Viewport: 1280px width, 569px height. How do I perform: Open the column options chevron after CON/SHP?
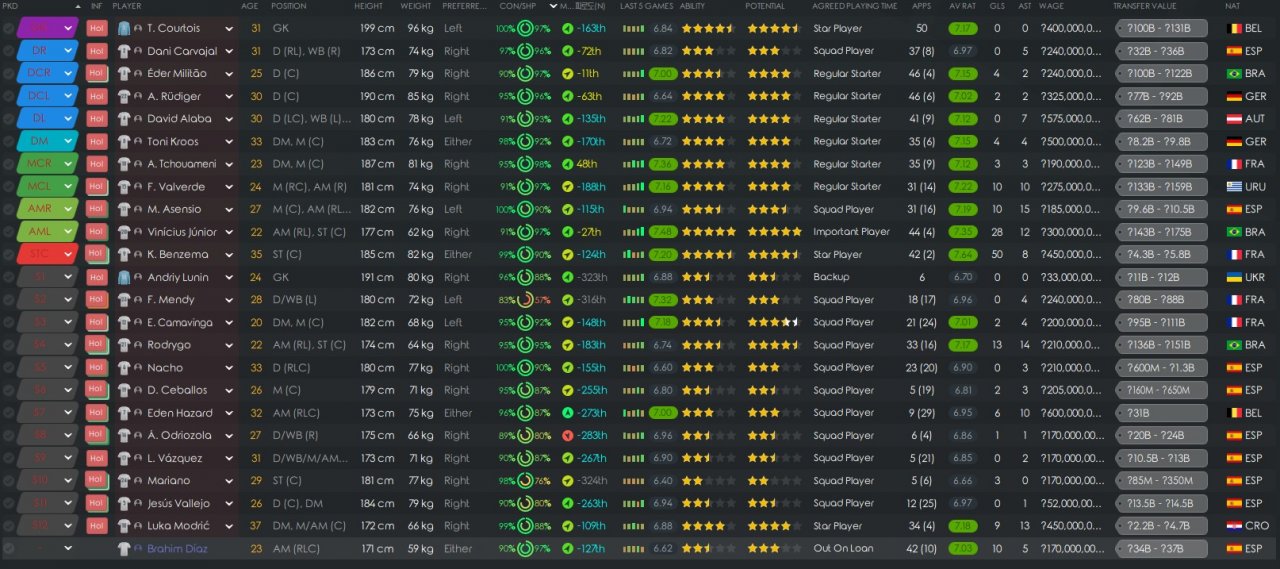click(x=553, y=6)
